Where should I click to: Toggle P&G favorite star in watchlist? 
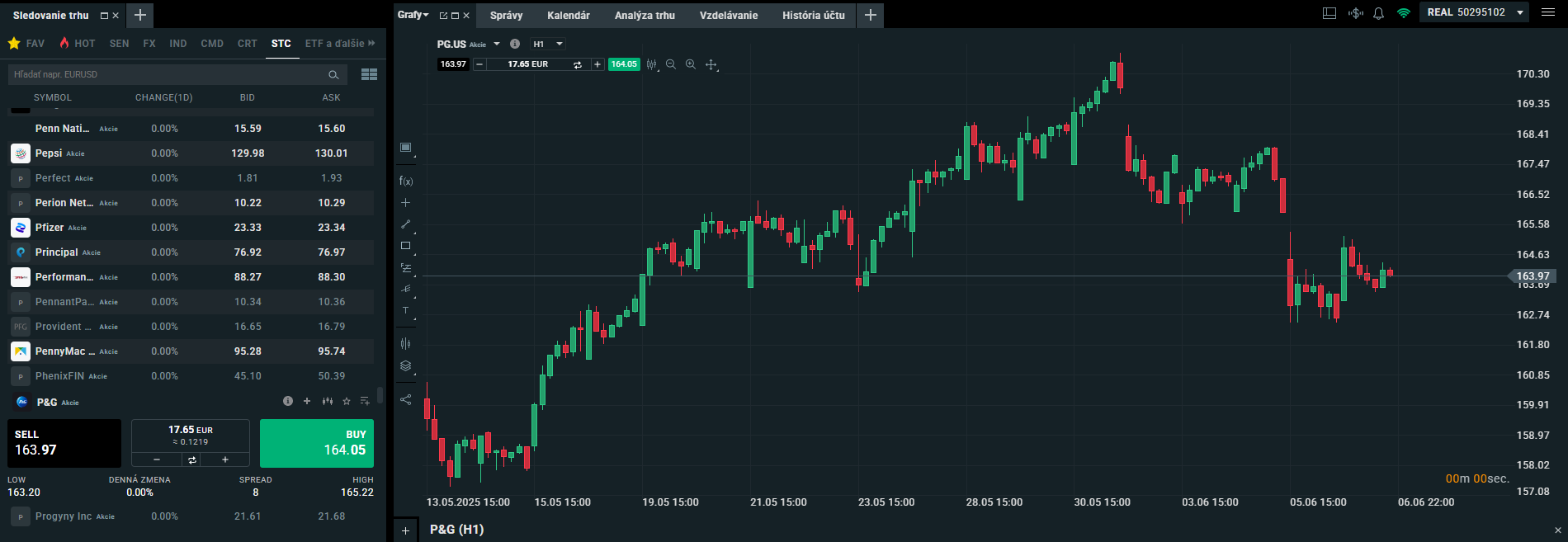[x=347, y=402]
